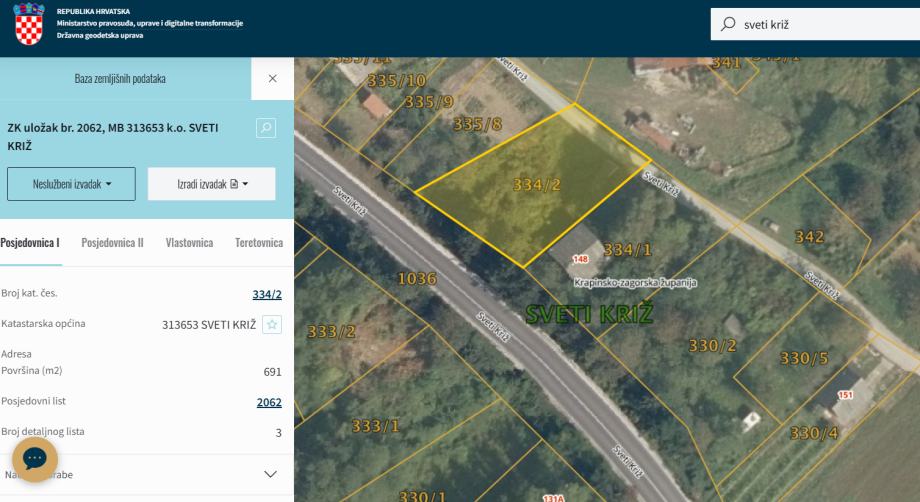Click parcel label 330/4 on map
Image resolution: width=920 pixels, height=502 pixels.
(x=814, y=433)
